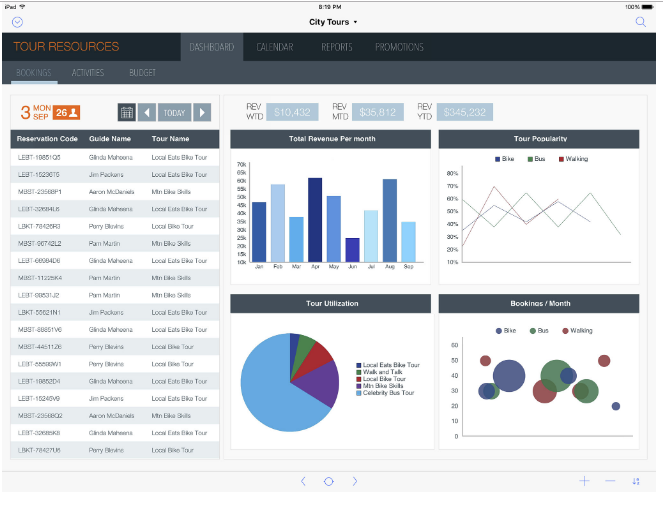
Task: Go to next record in bottom toolbar
Action: click(354, 481)
